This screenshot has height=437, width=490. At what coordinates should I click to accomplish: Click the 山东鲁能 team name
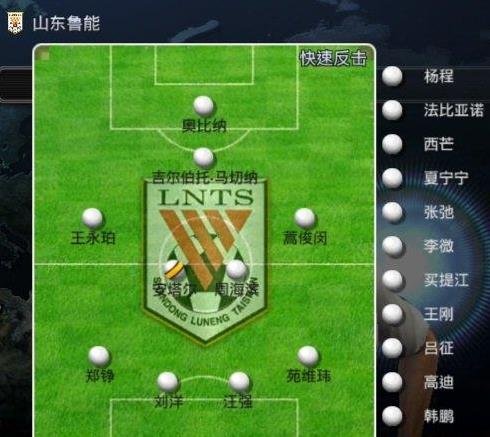click(x=66, y=24)
